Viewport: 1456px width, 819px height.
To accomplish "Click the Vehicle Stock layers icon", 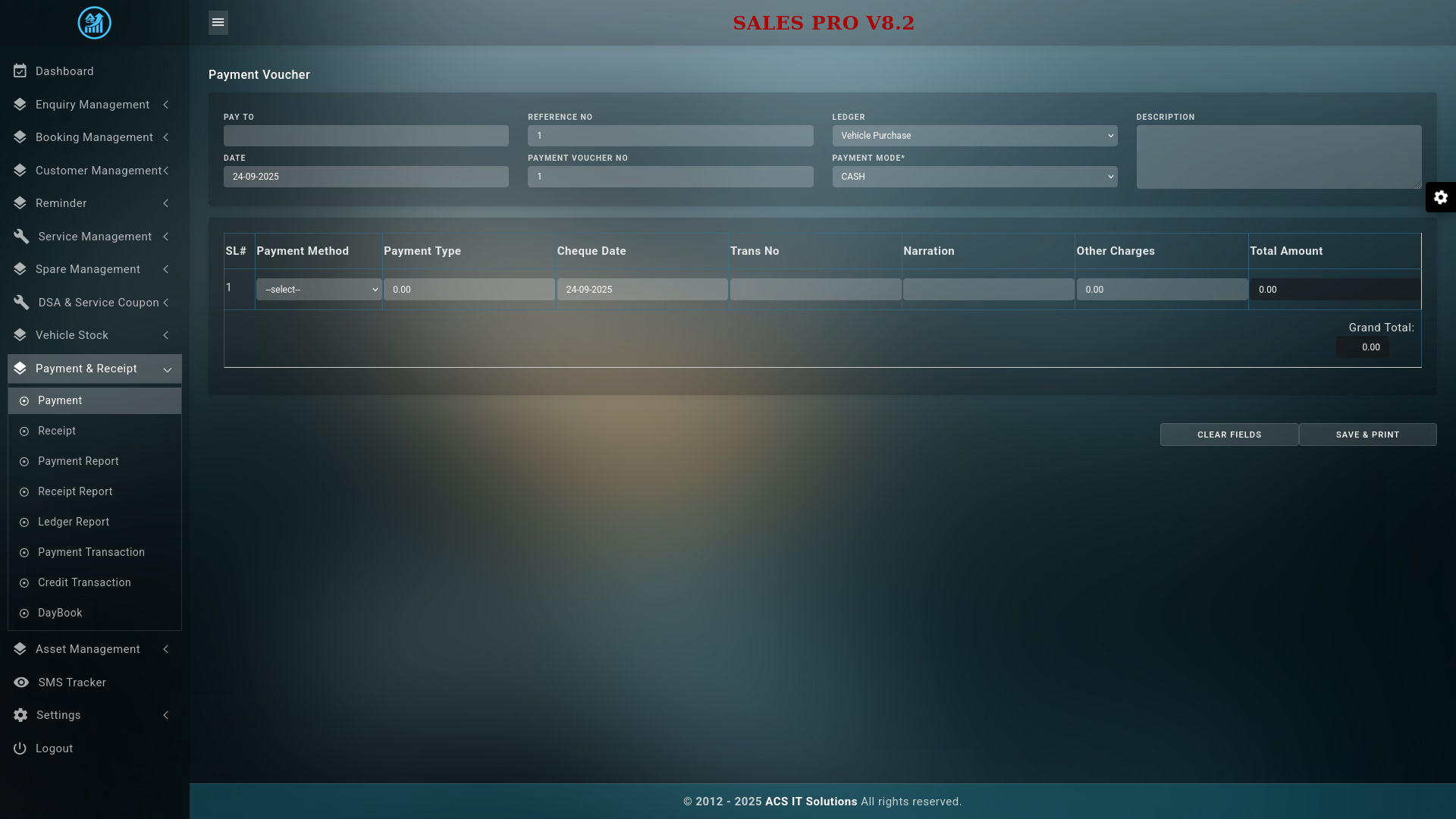I will (20, 335).
